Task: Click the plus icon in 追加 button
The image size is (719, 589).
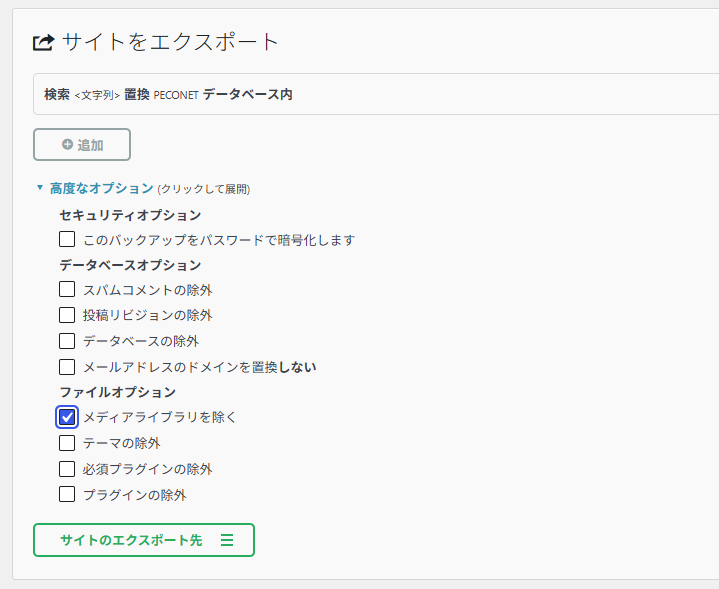Action: [67, 144]
